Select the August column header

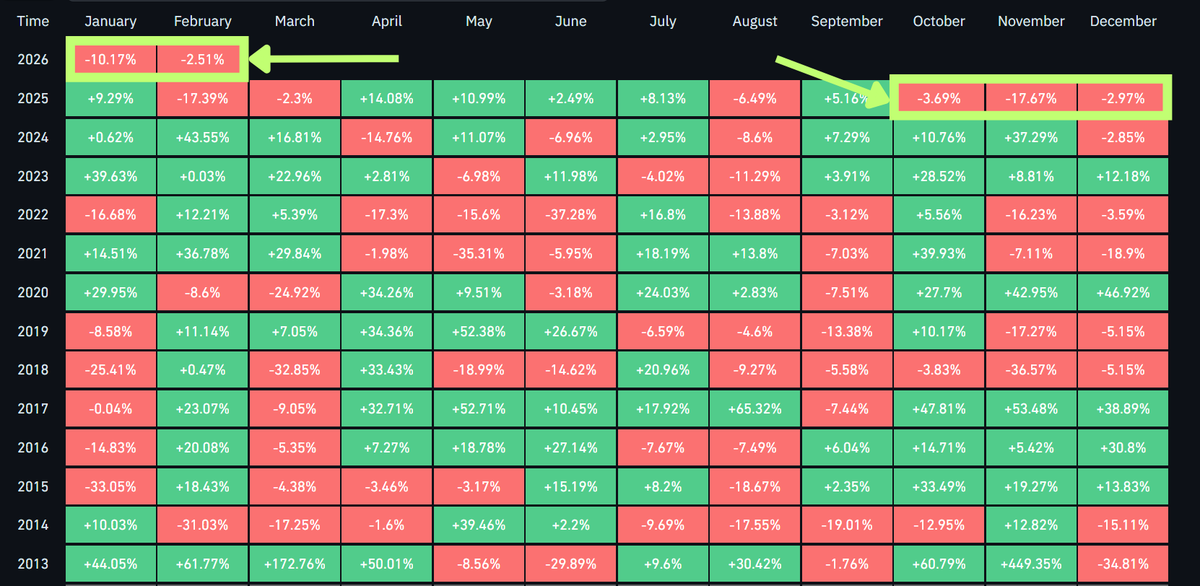754,21
